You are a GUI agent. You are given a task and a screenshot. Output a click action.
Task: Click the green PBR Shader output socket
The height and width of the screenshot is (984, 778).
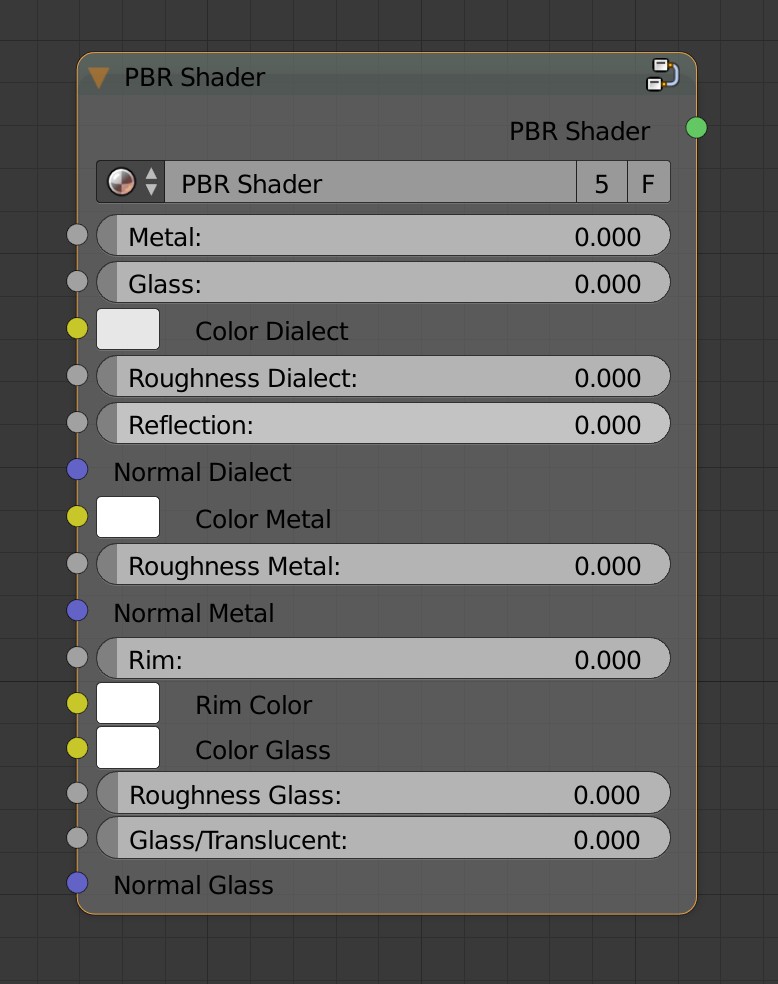(696, 128)
